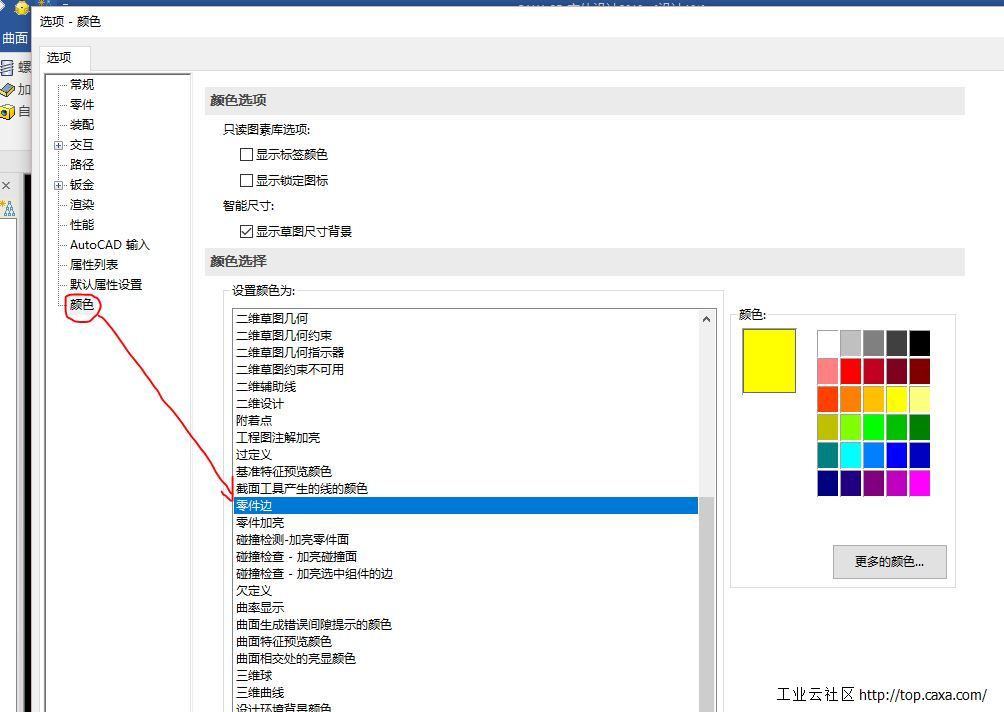Enable 显示标签颜色 checkbox
This screenshot has width=1004, height=712.
pos(247,155)
